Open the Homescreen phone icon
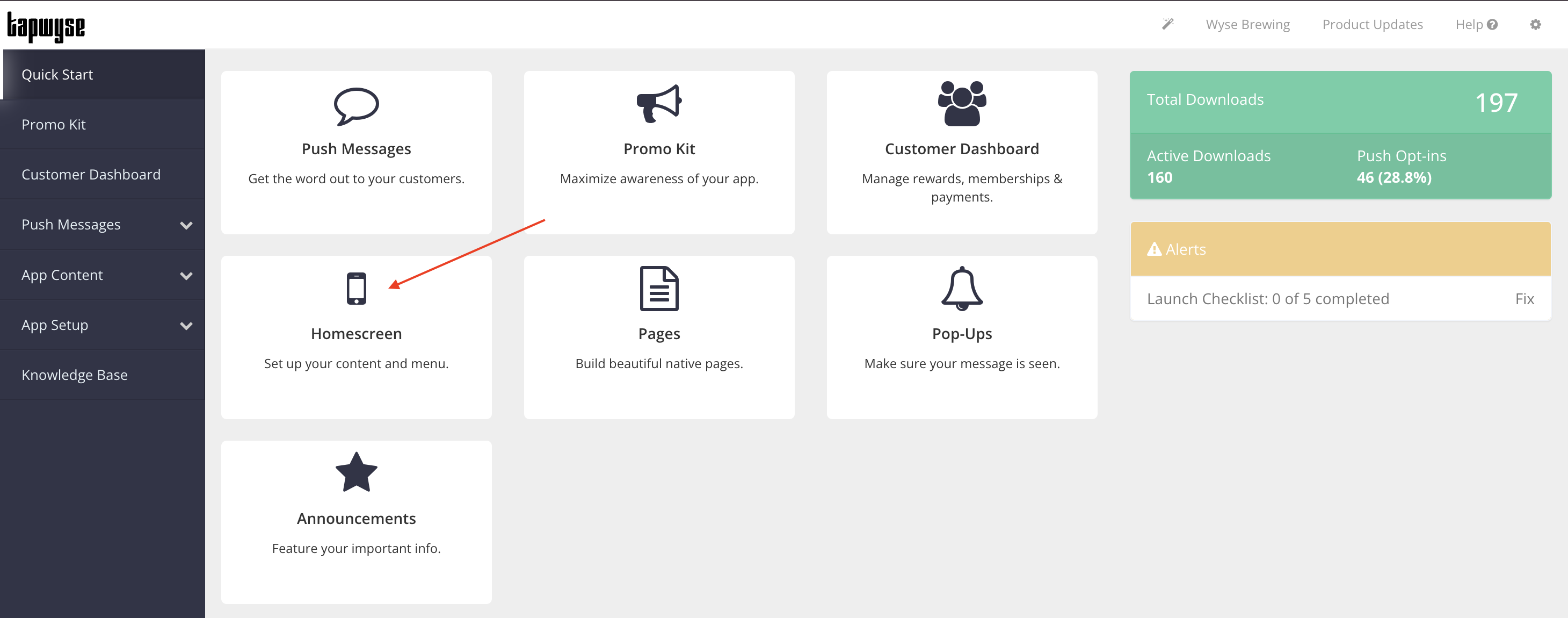 point(356,289)
